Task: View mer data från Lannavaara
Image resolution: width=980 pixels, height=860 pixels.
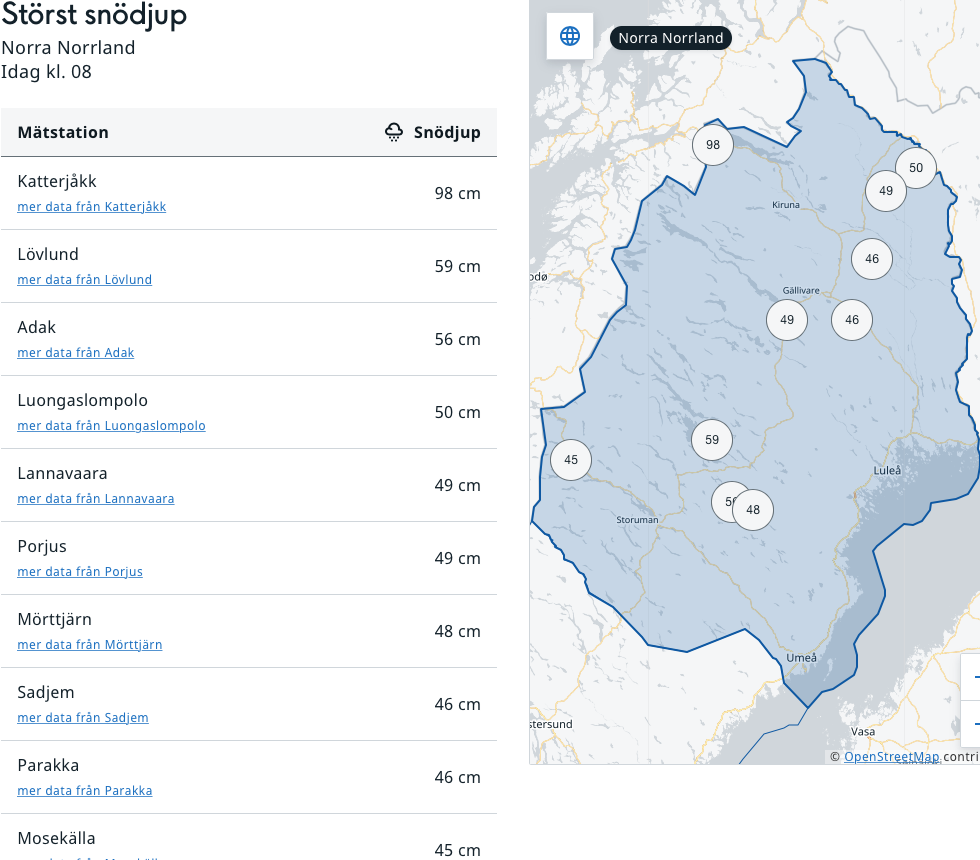Action: (96, 499)
